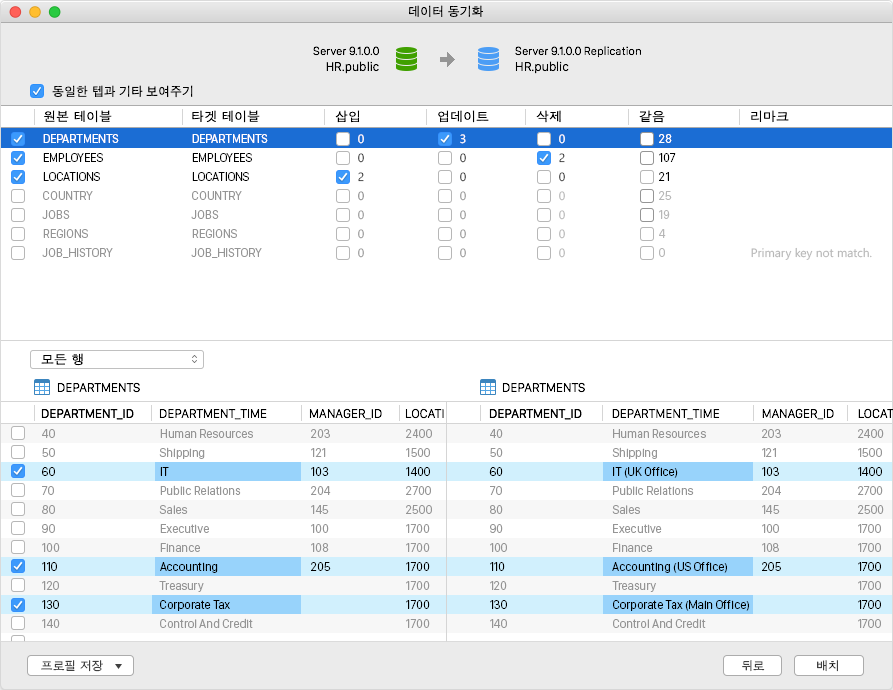
Task: Click the left DEPARTMENTS table icon
Action: (x=42, y=387)
